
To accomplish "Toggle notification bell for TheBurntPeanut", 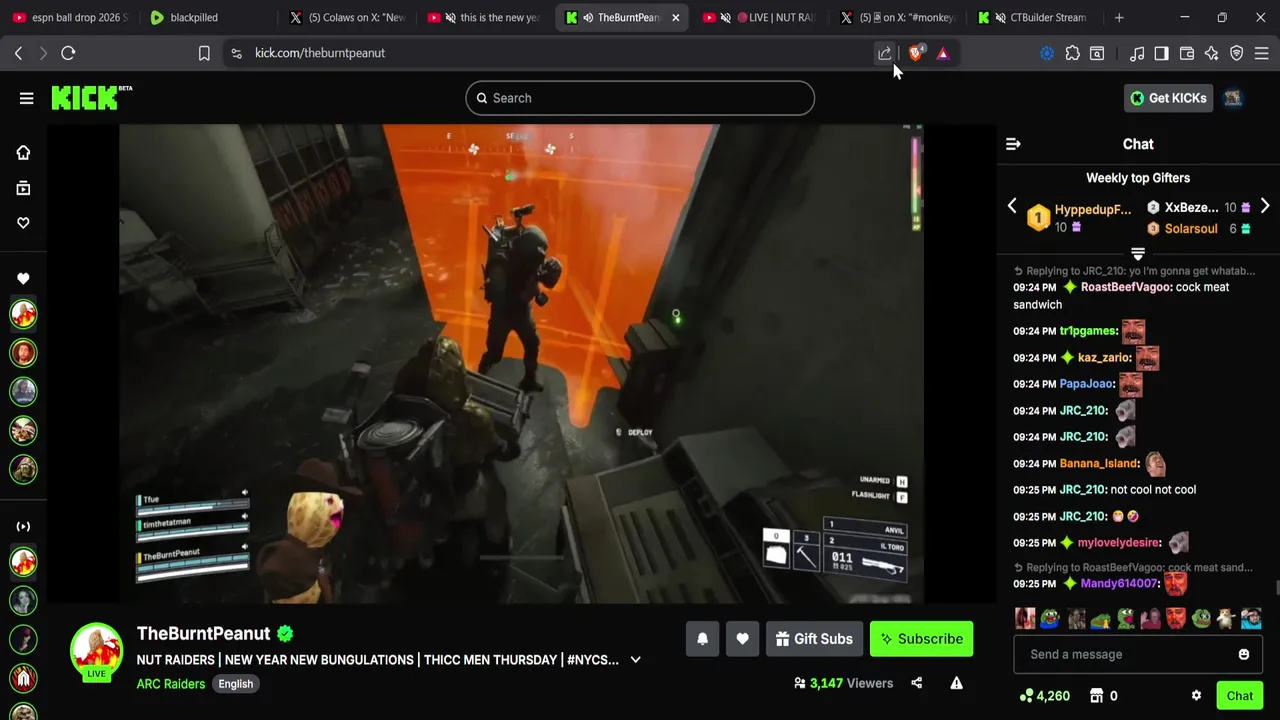I will pos(702,639).
